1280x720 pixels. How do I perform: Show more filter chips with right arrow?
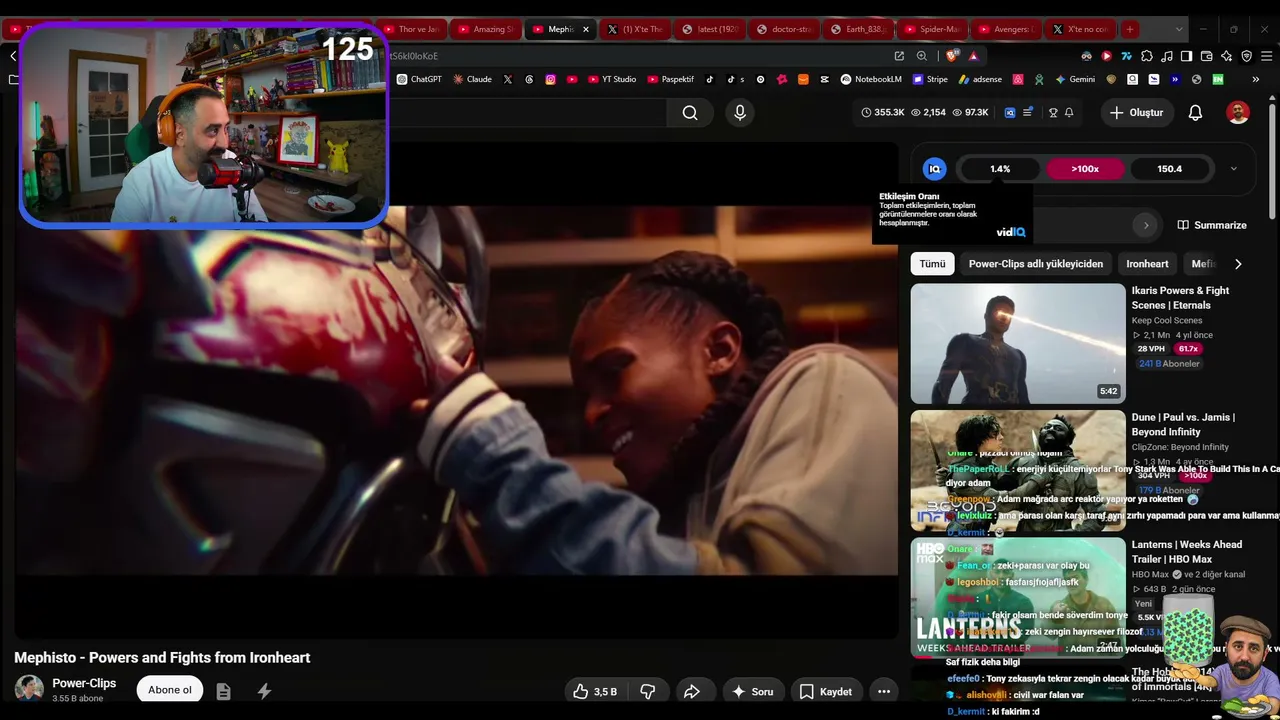tap(1238, 264)
